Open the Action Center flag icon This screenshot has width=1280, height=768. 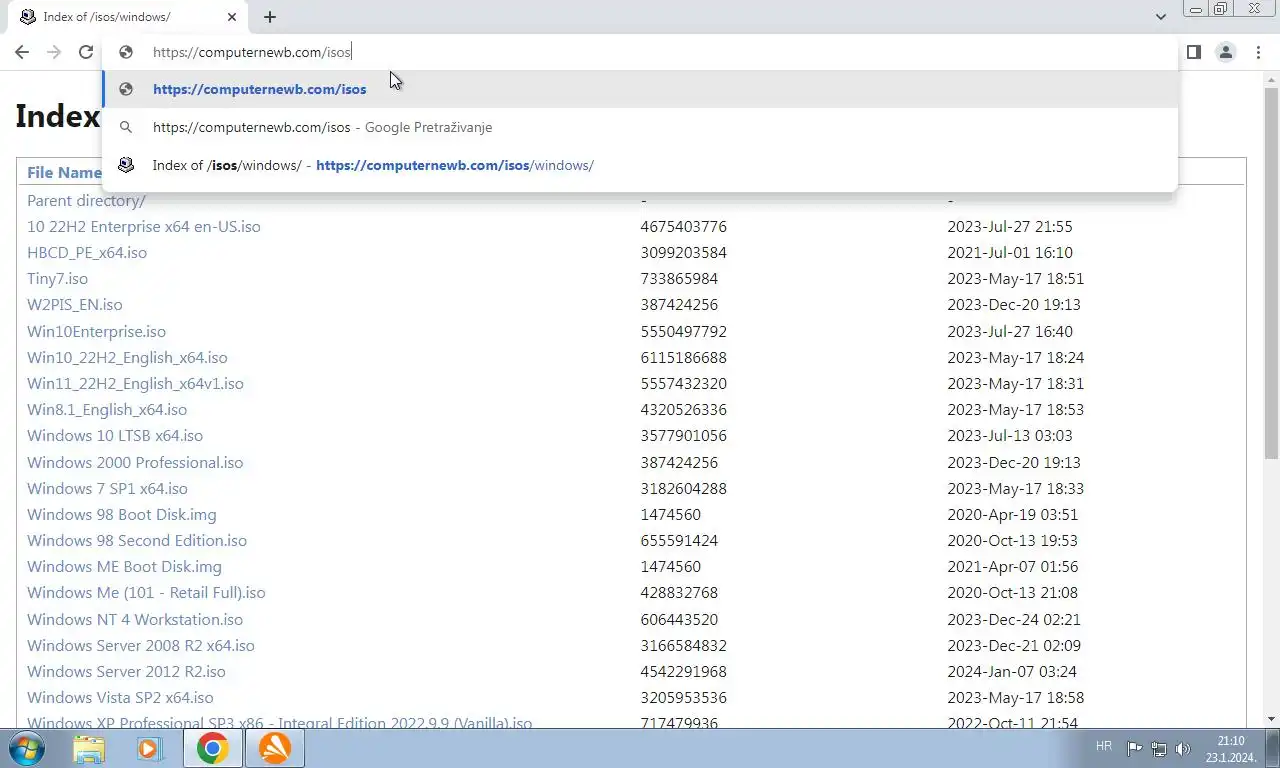click(1135, 748)
